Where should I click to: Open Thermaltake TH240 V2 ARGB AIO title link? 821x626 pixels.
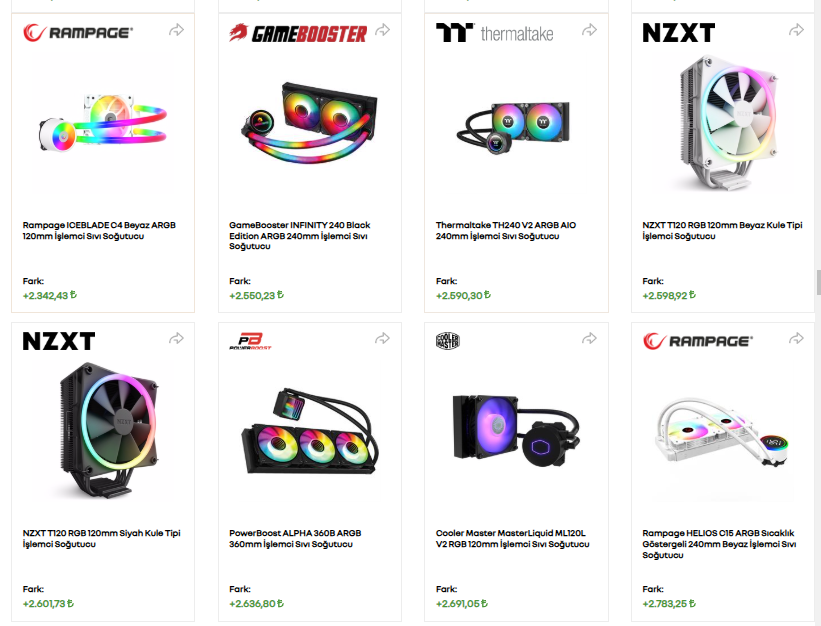(x=506, y=230)
